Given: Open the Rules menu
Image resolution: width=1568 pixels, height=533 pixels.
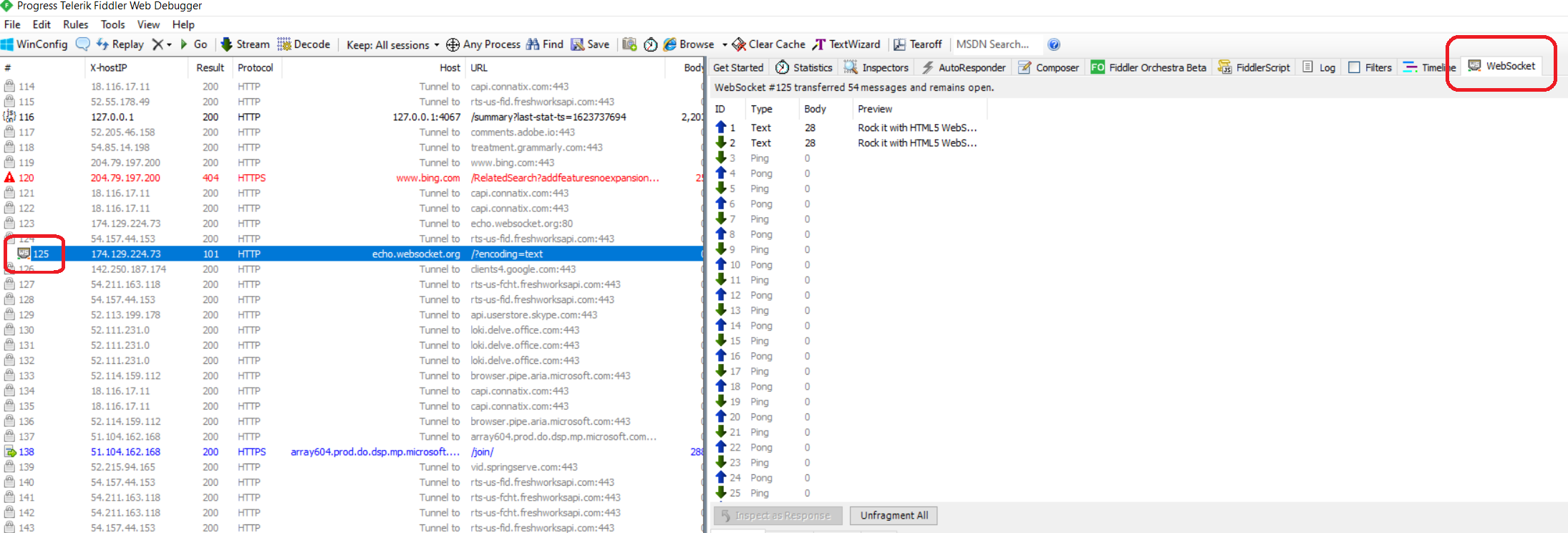Looking at the screenshot, I should pos(75,24).
